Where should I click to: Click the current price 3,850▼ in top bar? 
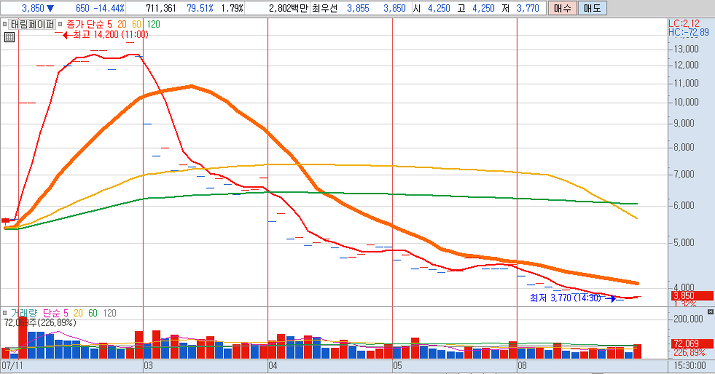point(38,8)
